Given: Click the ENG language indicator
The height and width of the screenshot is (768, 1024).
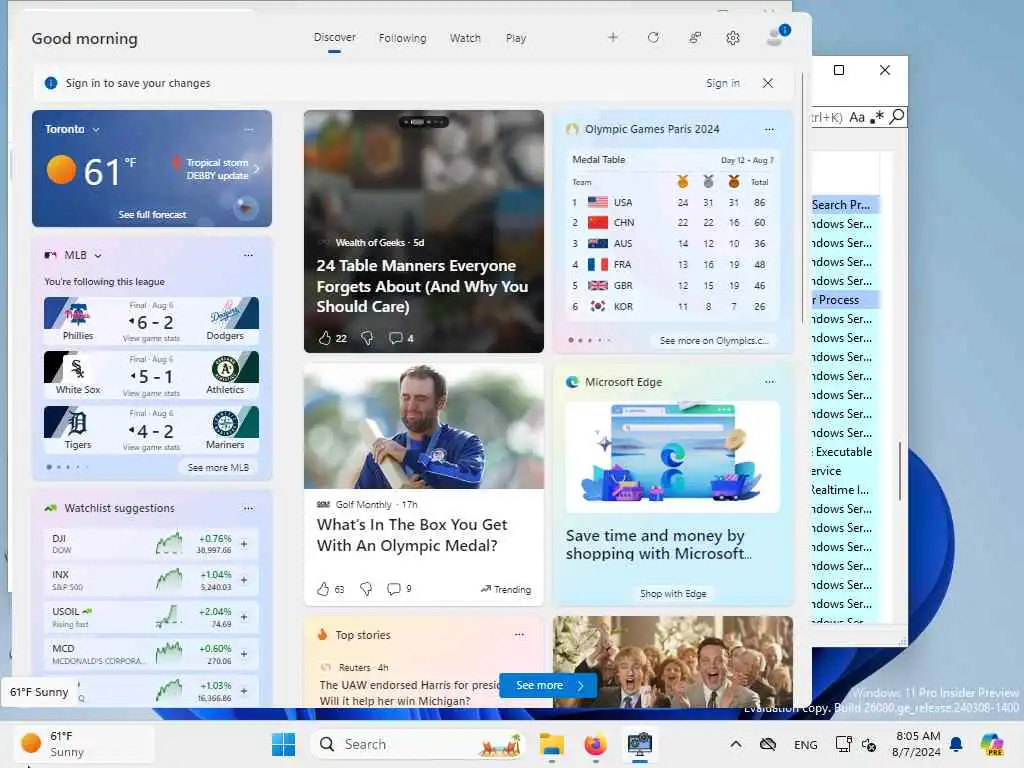Looking at the screenshot, I should tap(805, 744).
